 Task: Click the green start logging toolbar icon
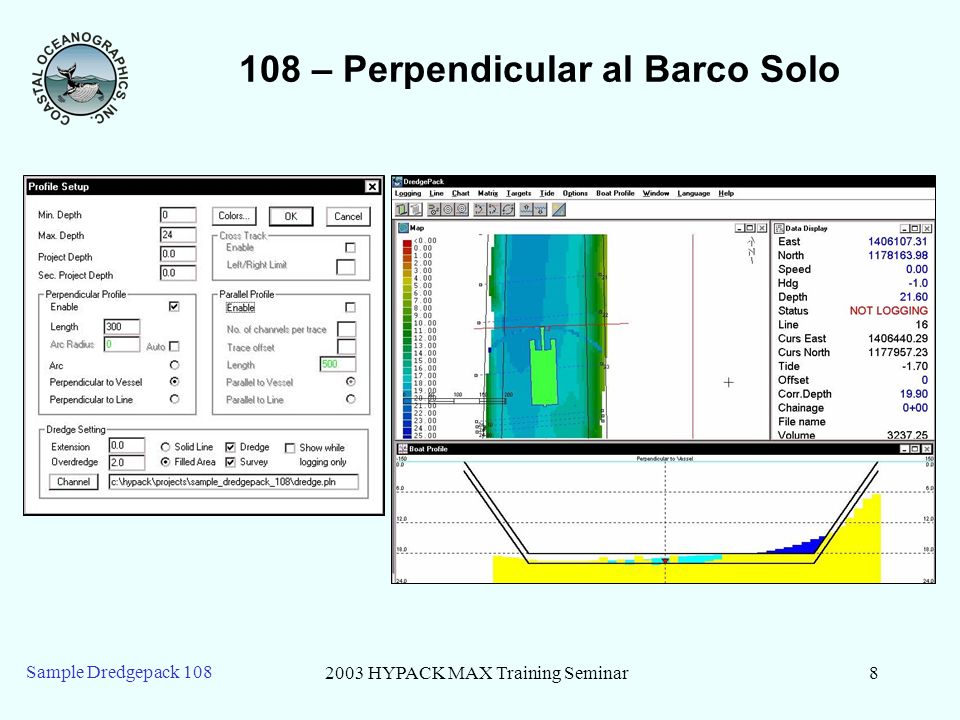[402, 209]
